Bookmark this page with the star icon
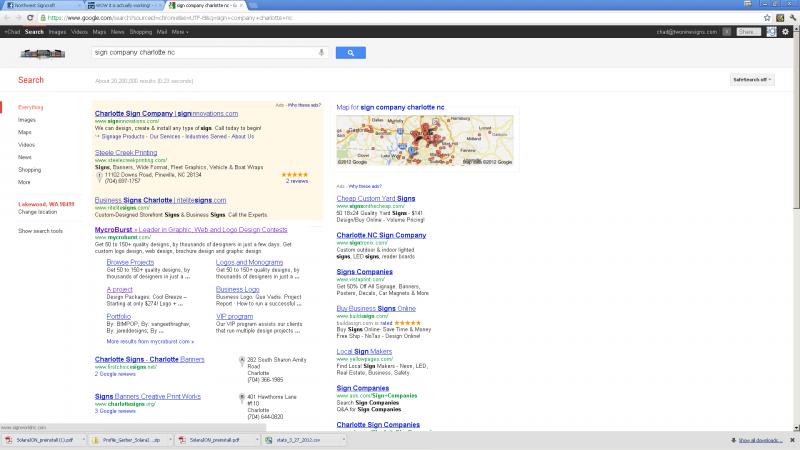 pos(767,18)
